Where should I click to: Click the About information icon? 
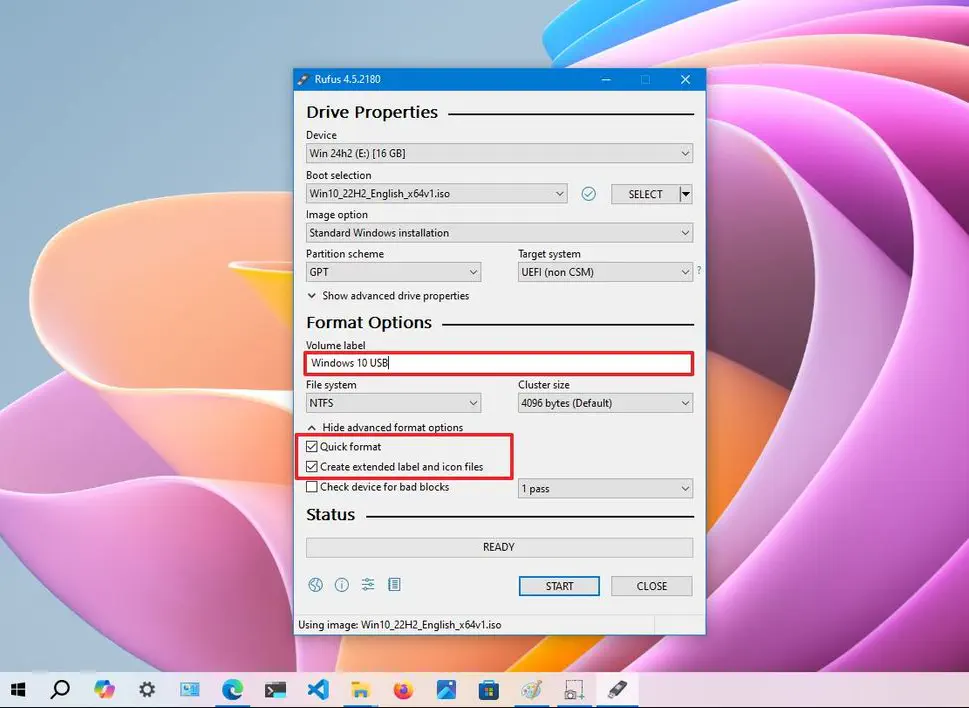(342, 585)
